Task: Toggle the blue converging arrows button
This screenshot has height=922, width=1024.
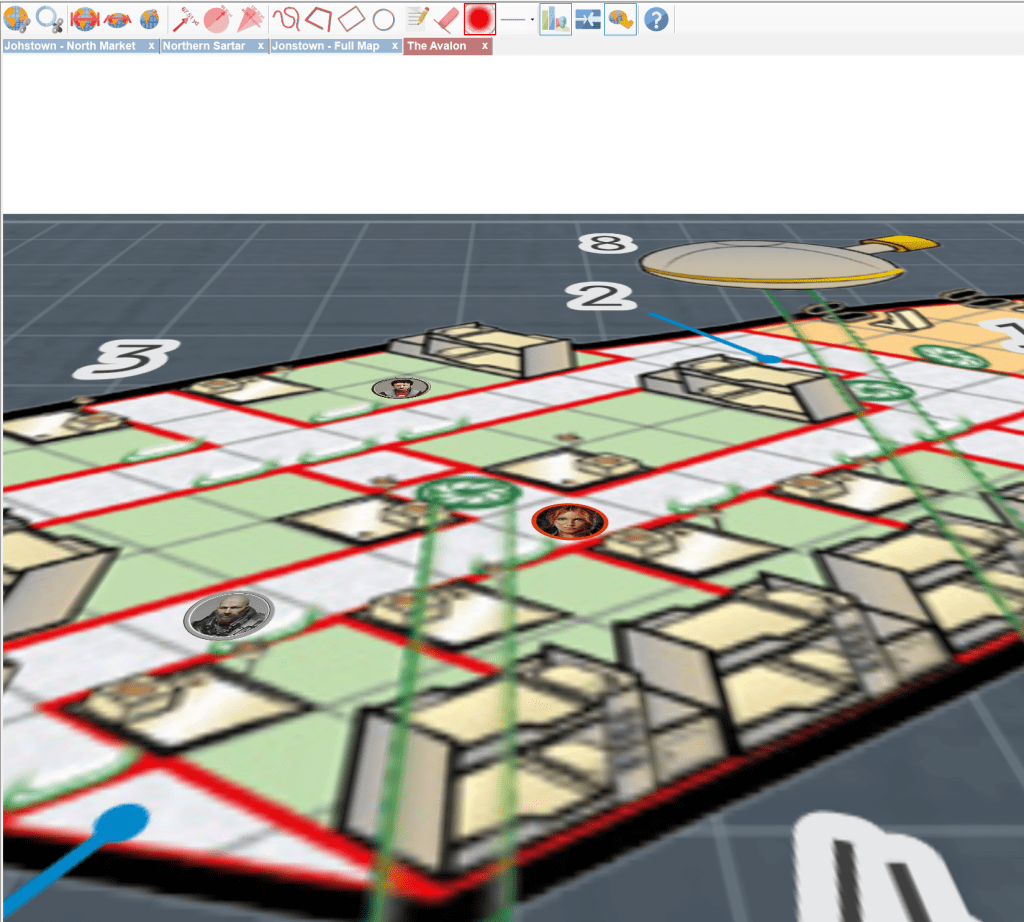Action: click(587, 19)
